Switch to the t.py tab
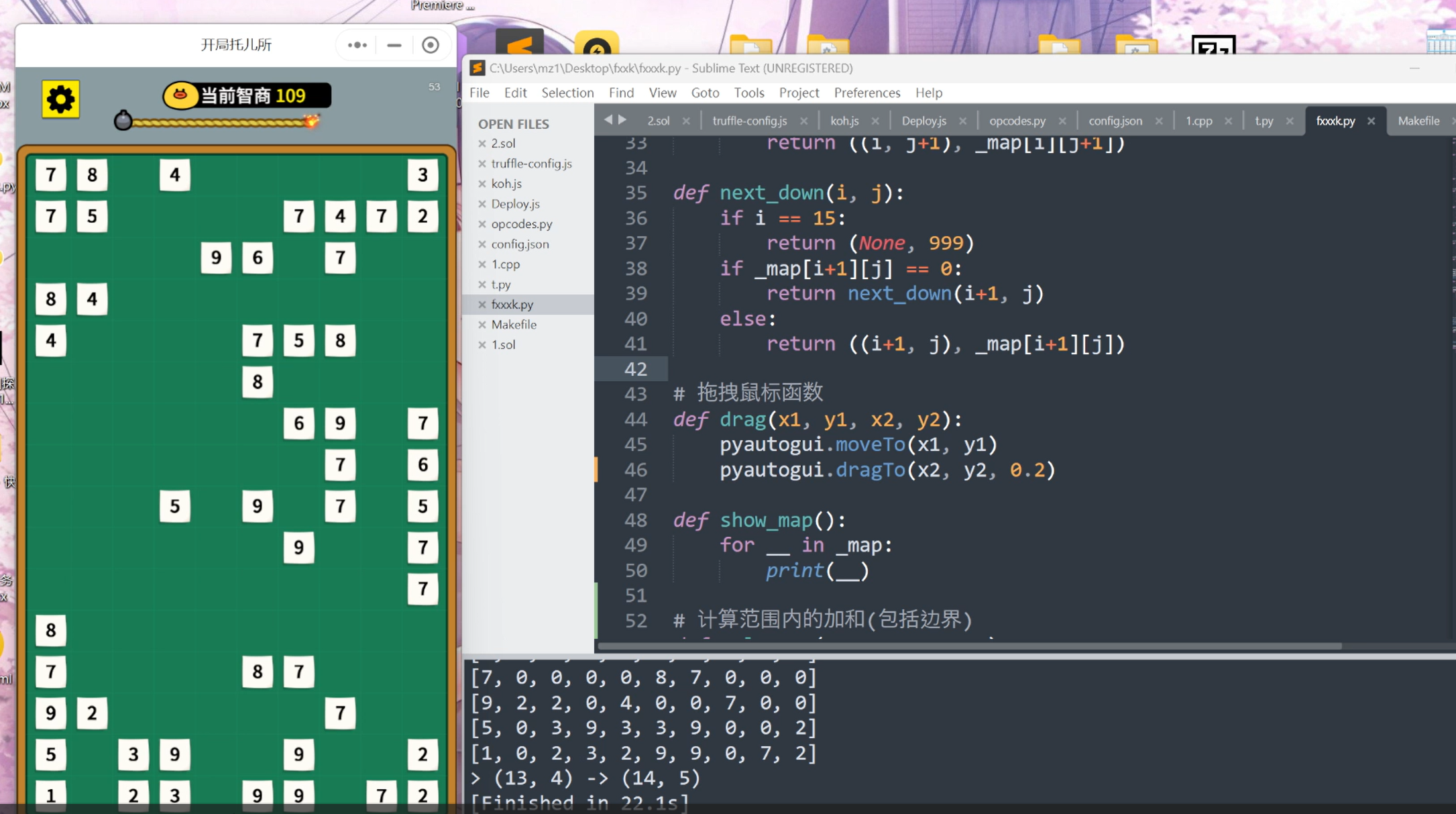 tap(1264, 121)
